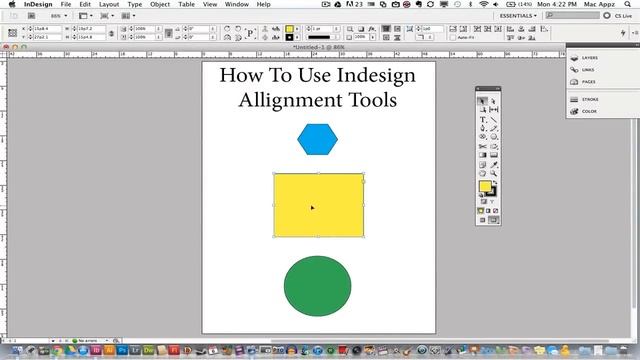The width and height of the screenshot is (640, 360).
Task: Click Apply None button in Tools panel
Action: coord(496,211)
